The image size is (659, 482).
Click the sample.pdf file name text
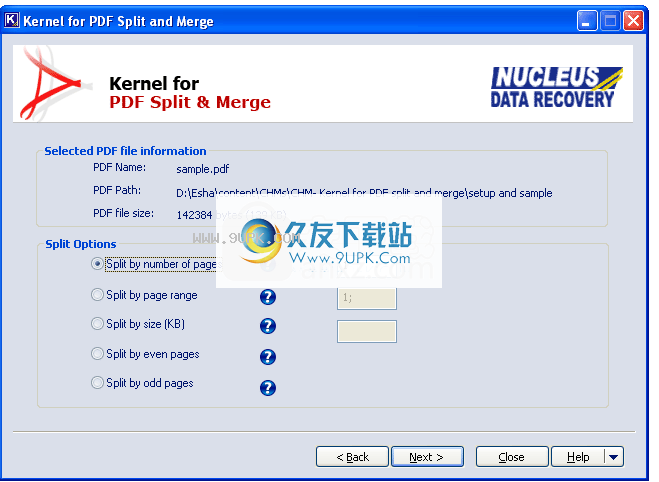[x=203, y=169]
